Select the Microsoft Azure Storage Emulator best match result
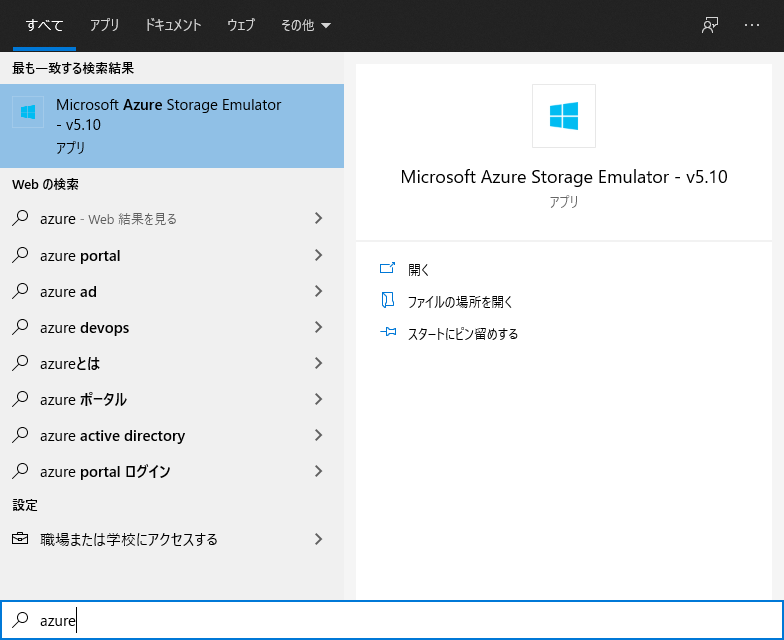The width and height of the screenshot is (784, 640). pyautogui.click(x=171, y=125)
